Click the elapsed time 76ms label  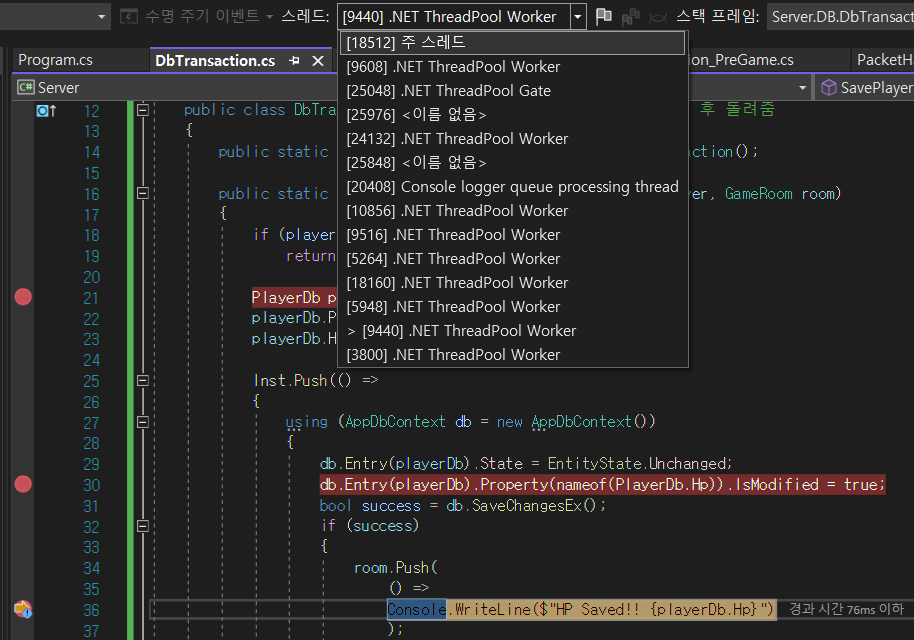pos(845,609)
